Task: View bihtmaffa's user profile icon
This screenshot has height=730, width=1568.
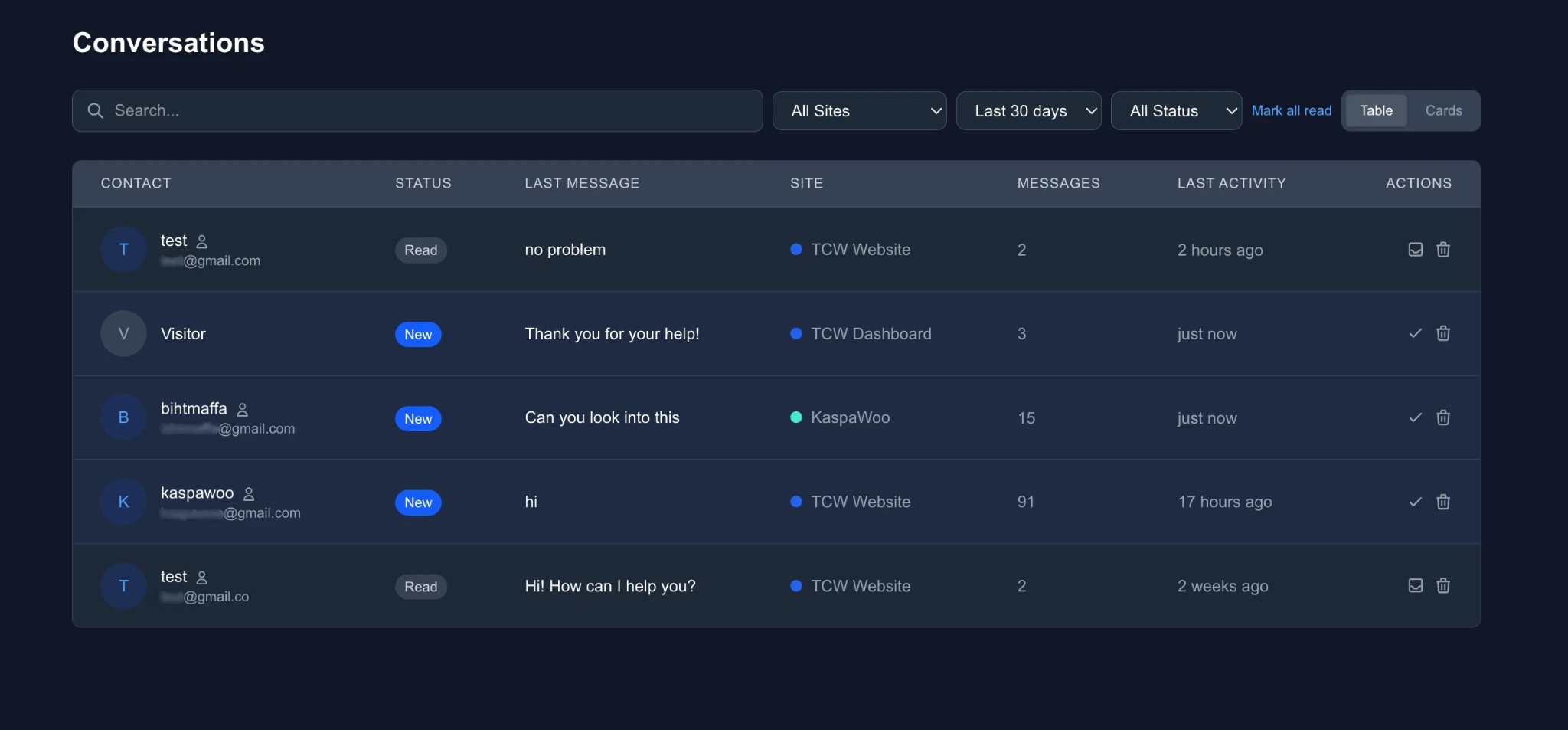Action: coord(243,408)
